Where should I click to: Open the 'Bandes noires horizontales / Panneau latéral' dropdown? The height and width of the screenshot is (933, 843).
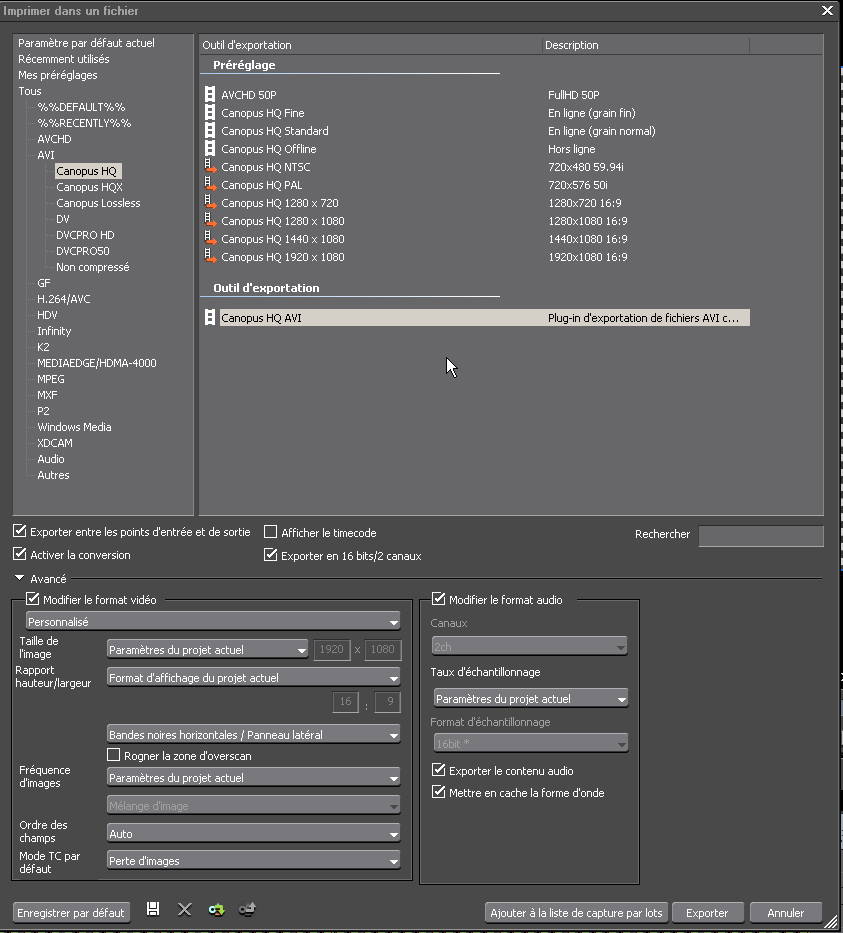click(253, 734)
